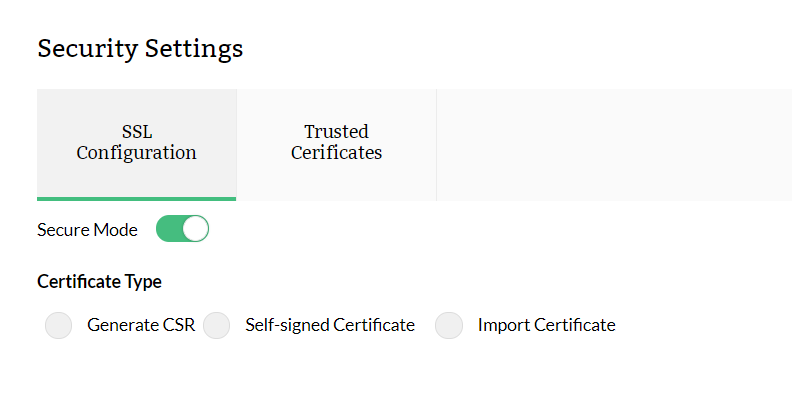Click the white knob of Secure Mode switch
Viewport: 792px width, 403px height.
(195, 229)
